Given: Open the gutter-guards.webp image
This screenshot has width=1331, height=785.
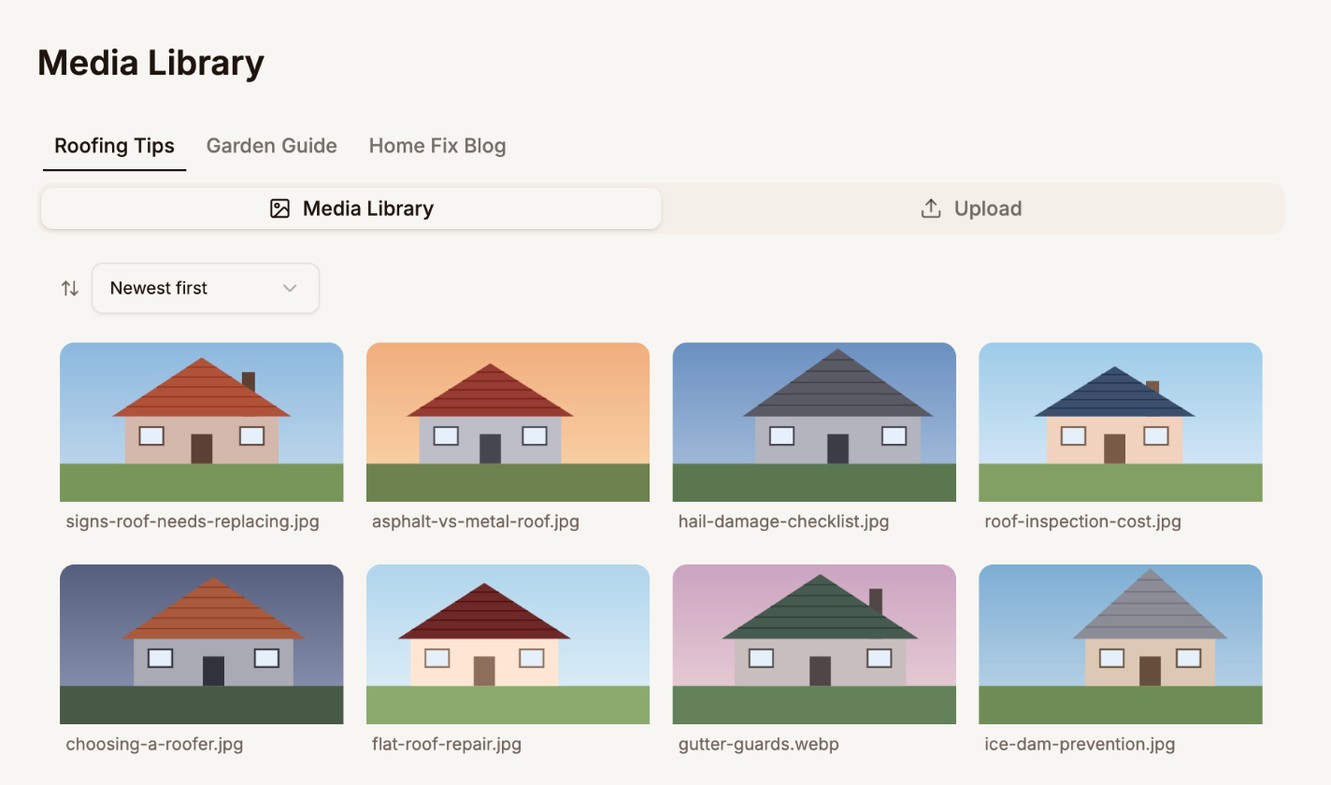Looking at the screenshot, I should [x=814, y=644].
